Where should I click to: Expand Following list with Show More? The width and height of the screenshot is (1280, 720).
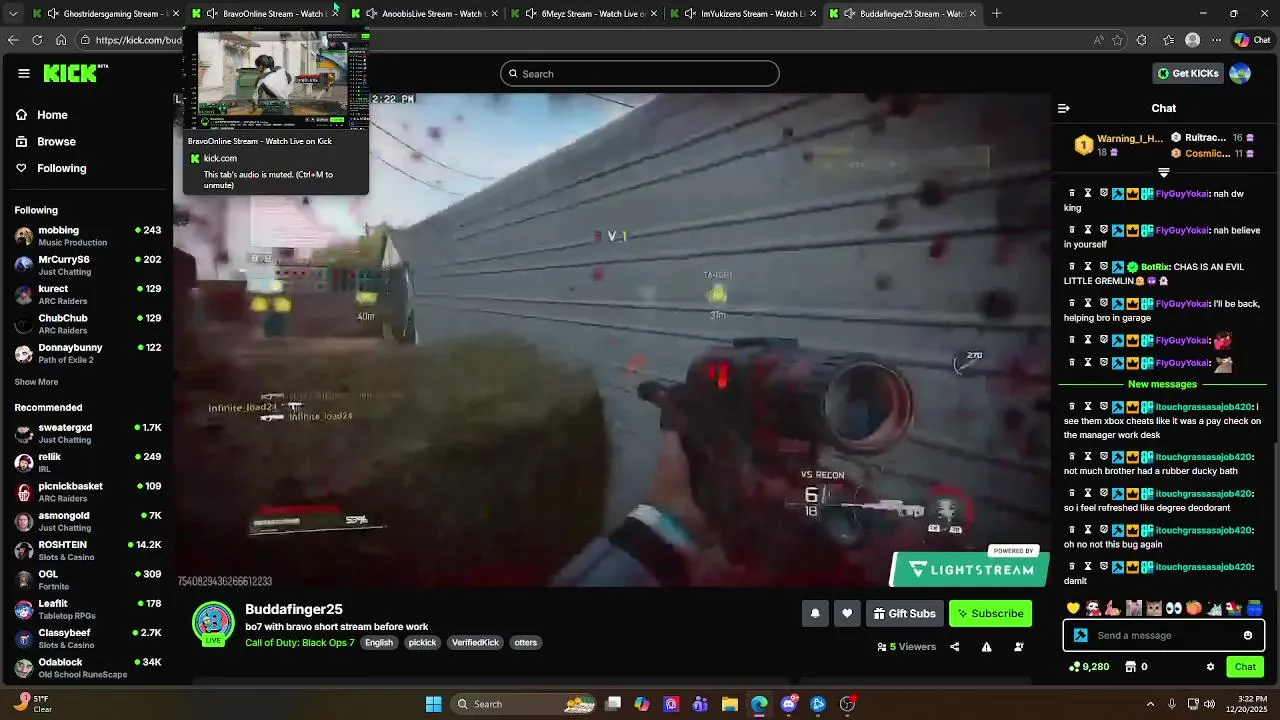[36, 382]
